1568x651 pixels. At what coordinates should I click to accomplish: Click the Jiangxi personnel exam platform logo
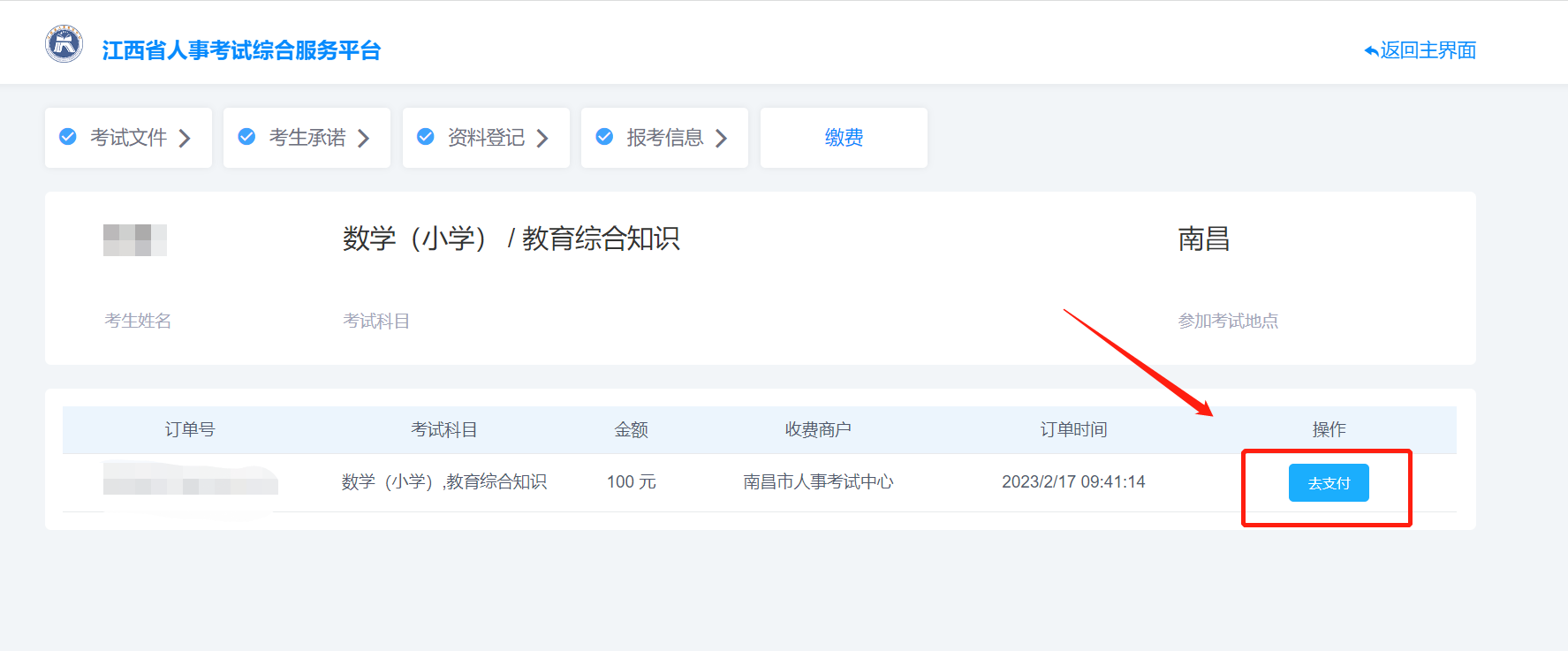(x=64, y=44)
